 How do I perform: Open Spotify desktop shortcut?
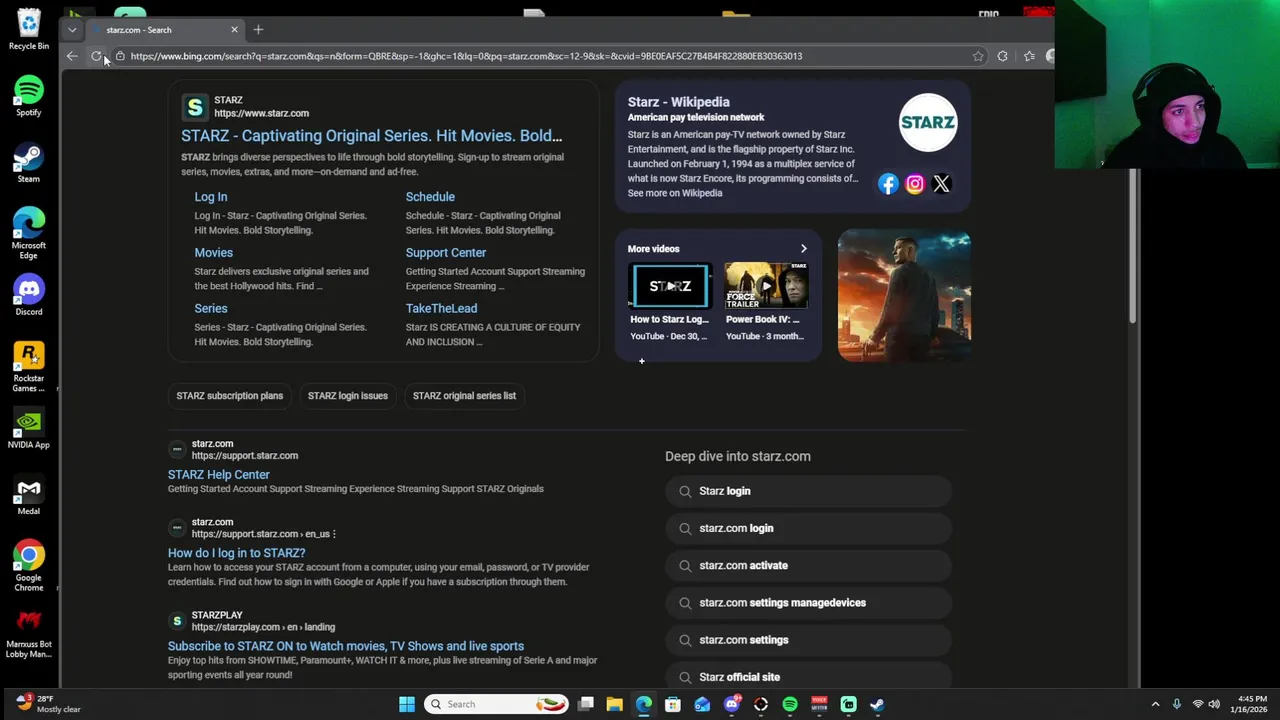[x=29, y=96]
